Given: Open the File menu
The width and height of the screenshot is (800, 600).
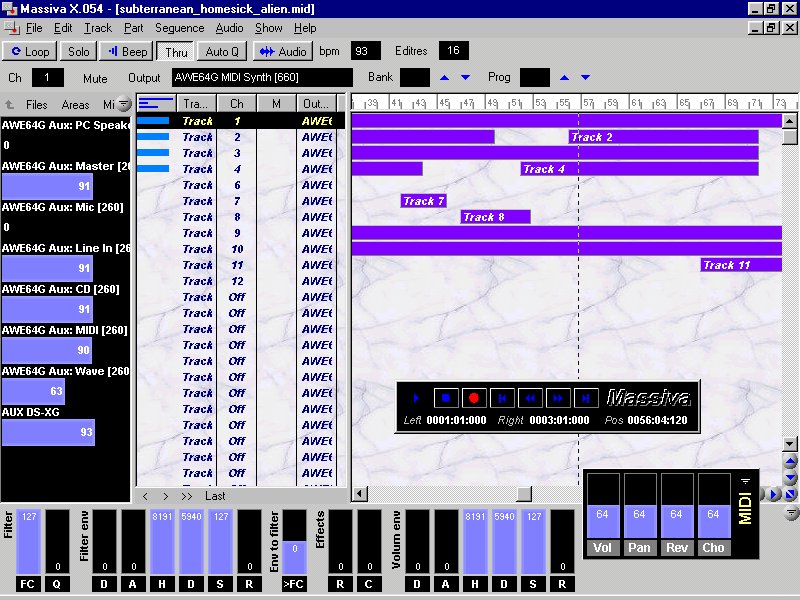Looking at the screenshot, I should click(x=34, y=28).
